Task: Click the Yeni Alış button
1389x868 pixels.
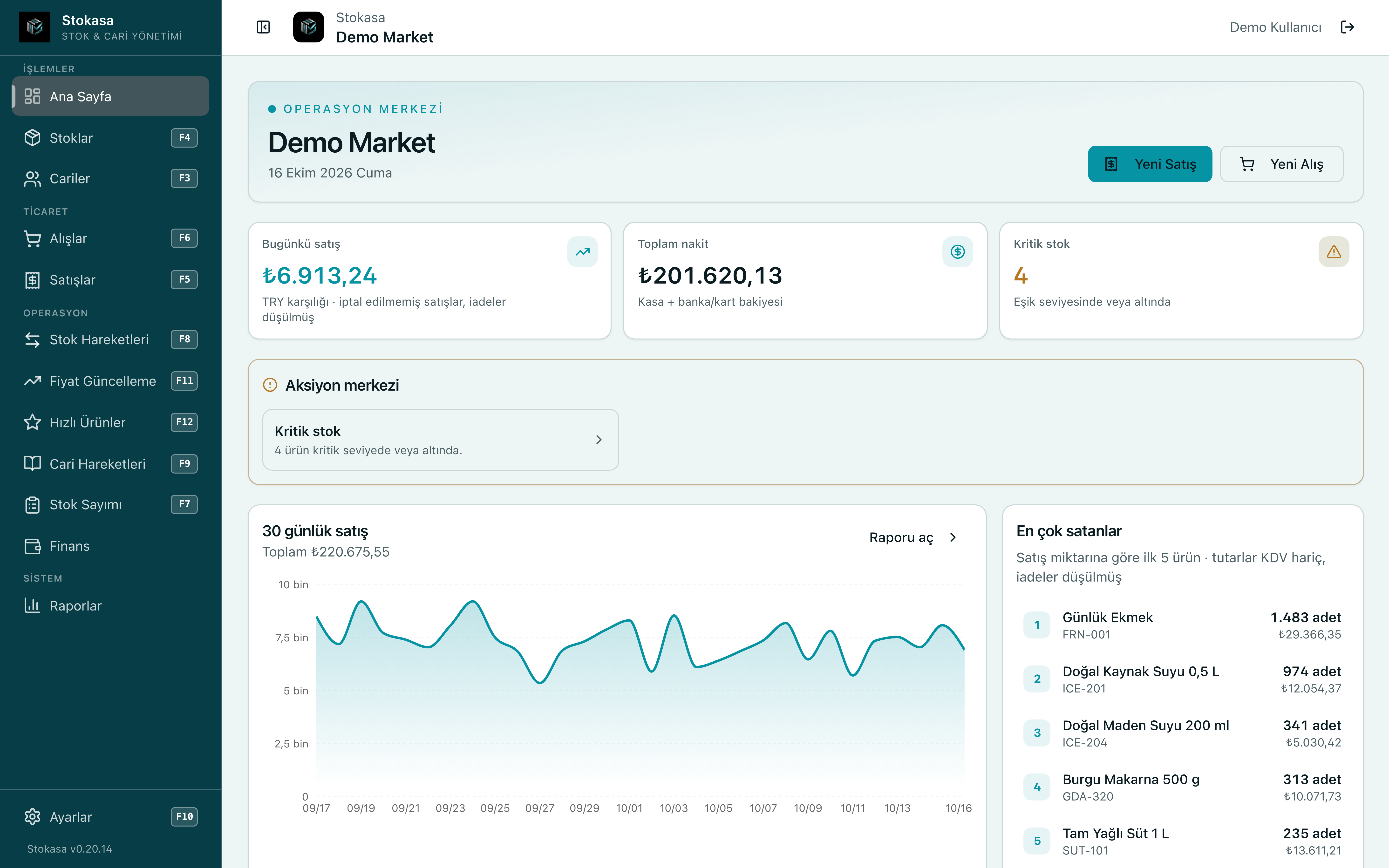Action: [x=1281, y=164]
